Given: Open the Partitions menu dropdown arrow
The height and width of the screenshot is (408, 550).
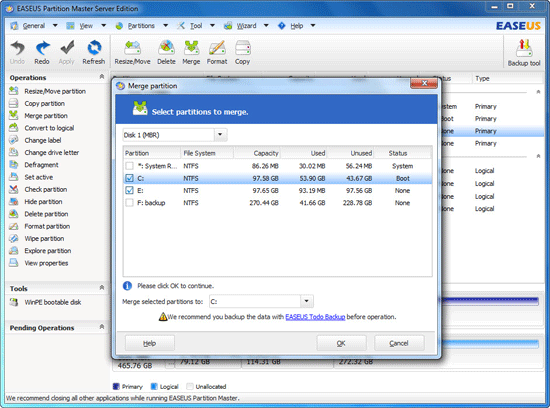Looking at the screenshot, I should click(x=166, y=25).
